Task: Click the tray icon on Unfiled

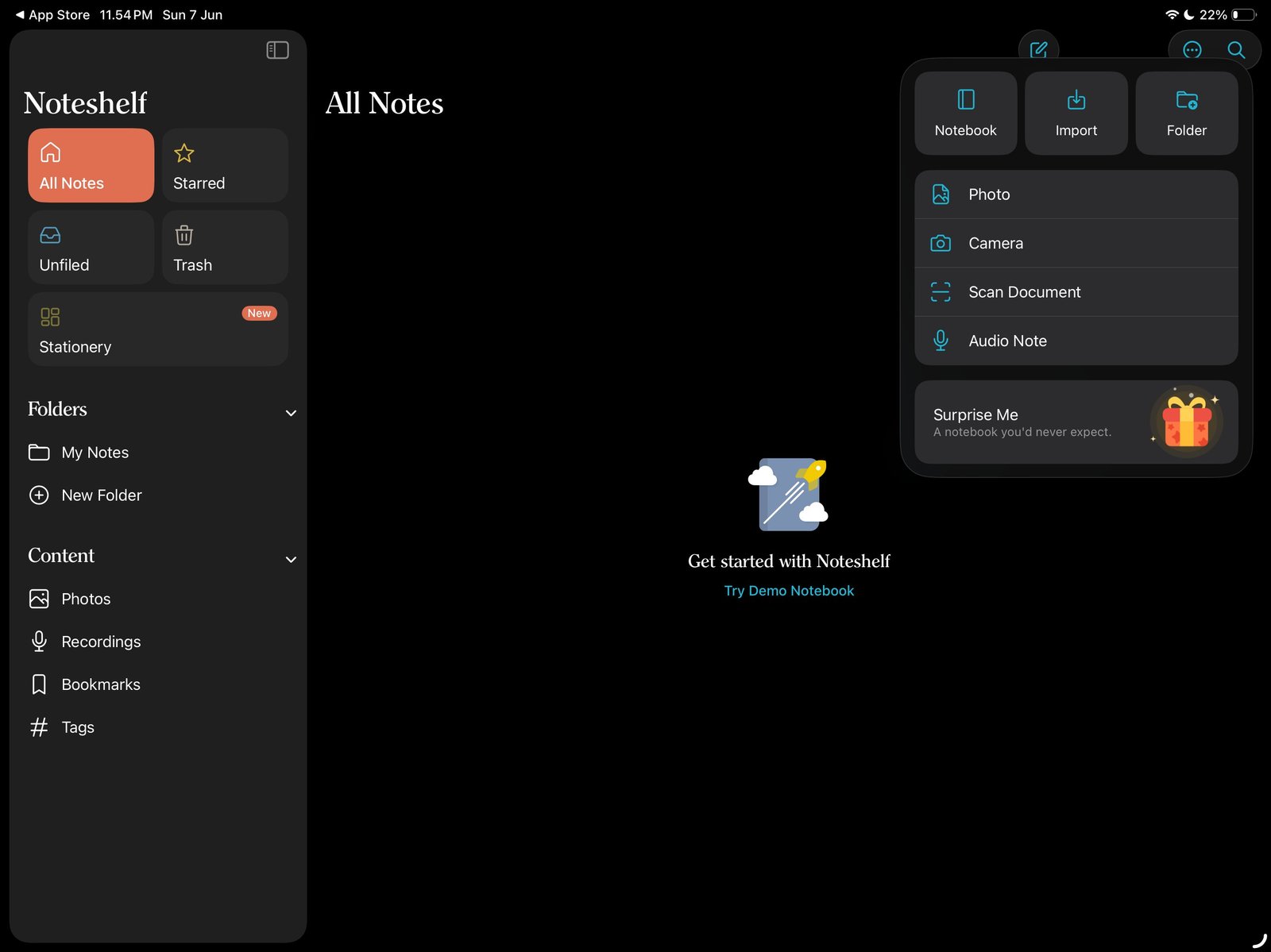Action: 50,235
